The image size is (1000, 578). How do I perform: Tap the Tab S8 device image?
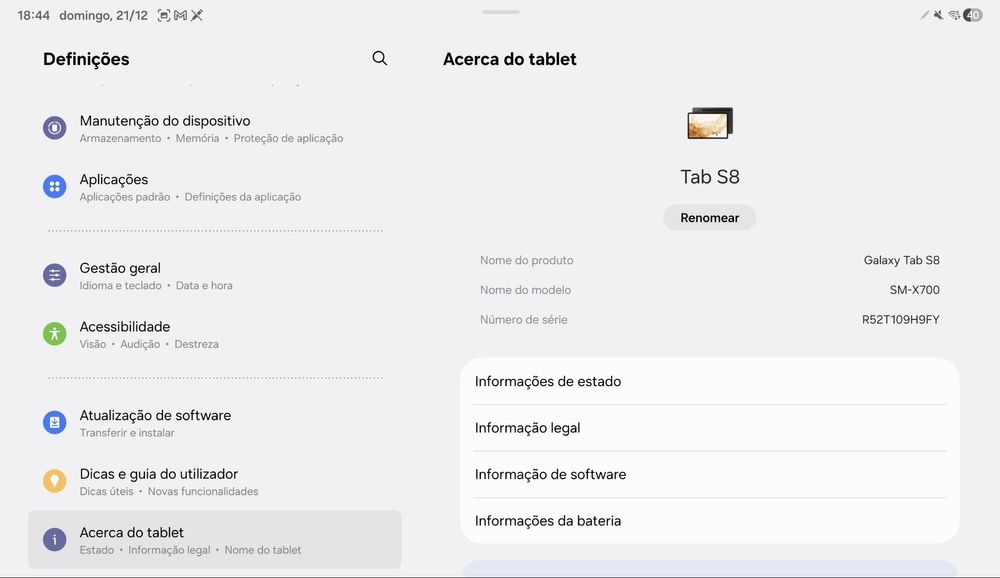coord(710,123)
